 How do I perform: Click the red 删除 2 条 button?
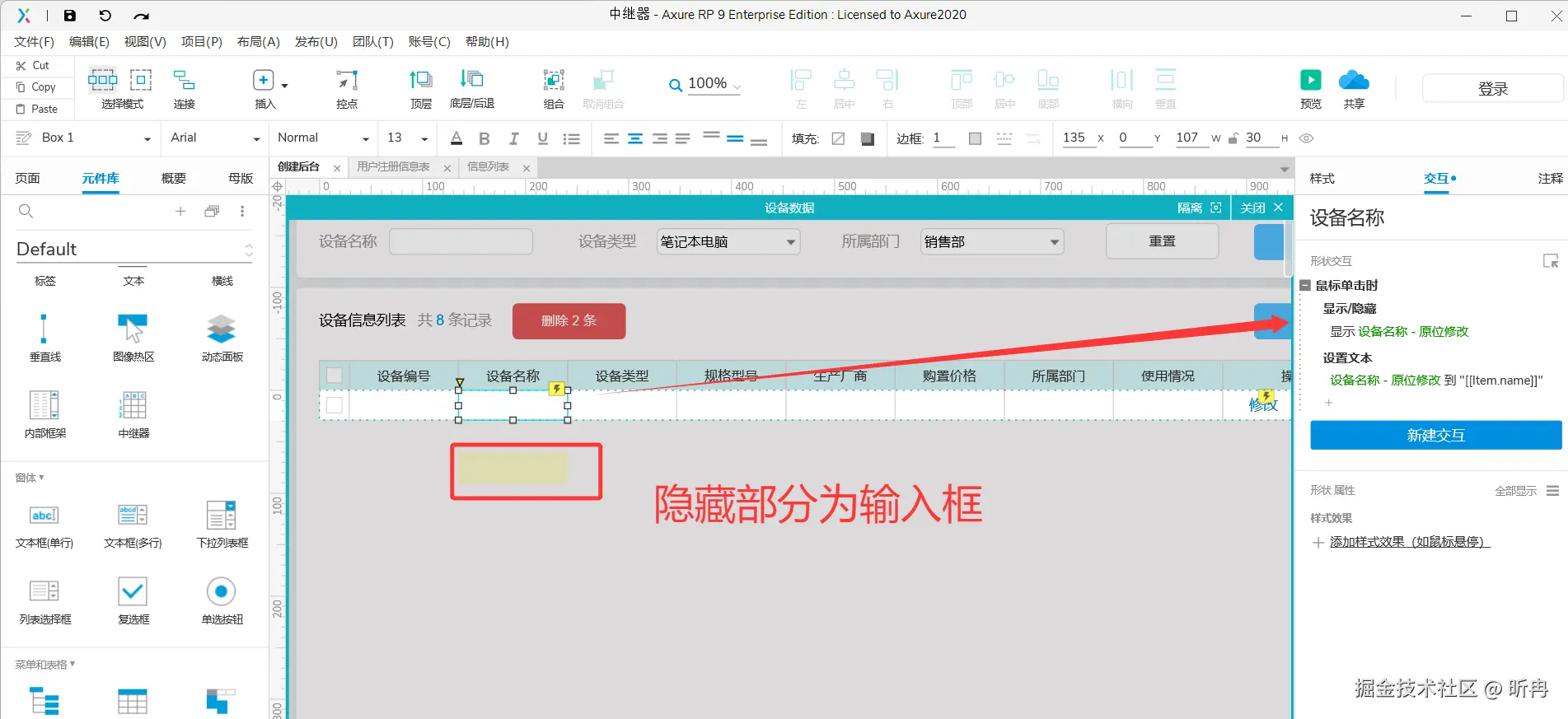(x=569, y=321)
